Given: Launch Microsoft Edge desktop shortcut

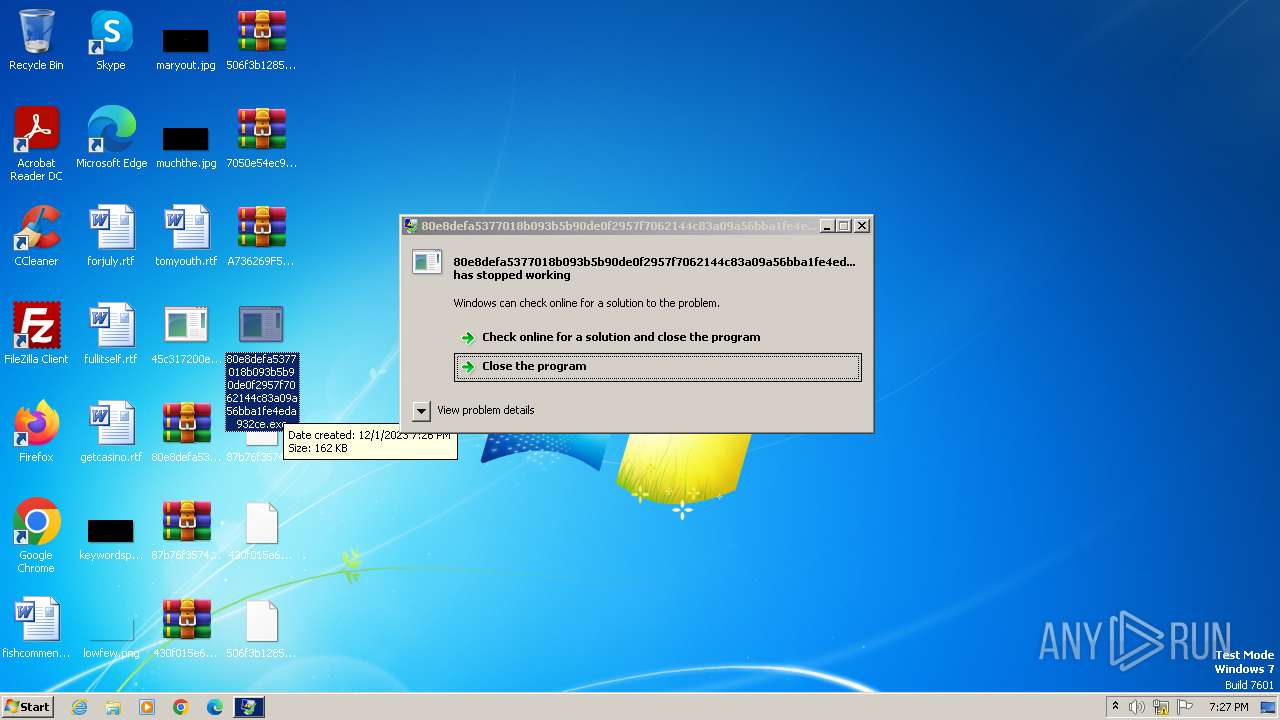Looking at the screenshot, I should [111, 138].
